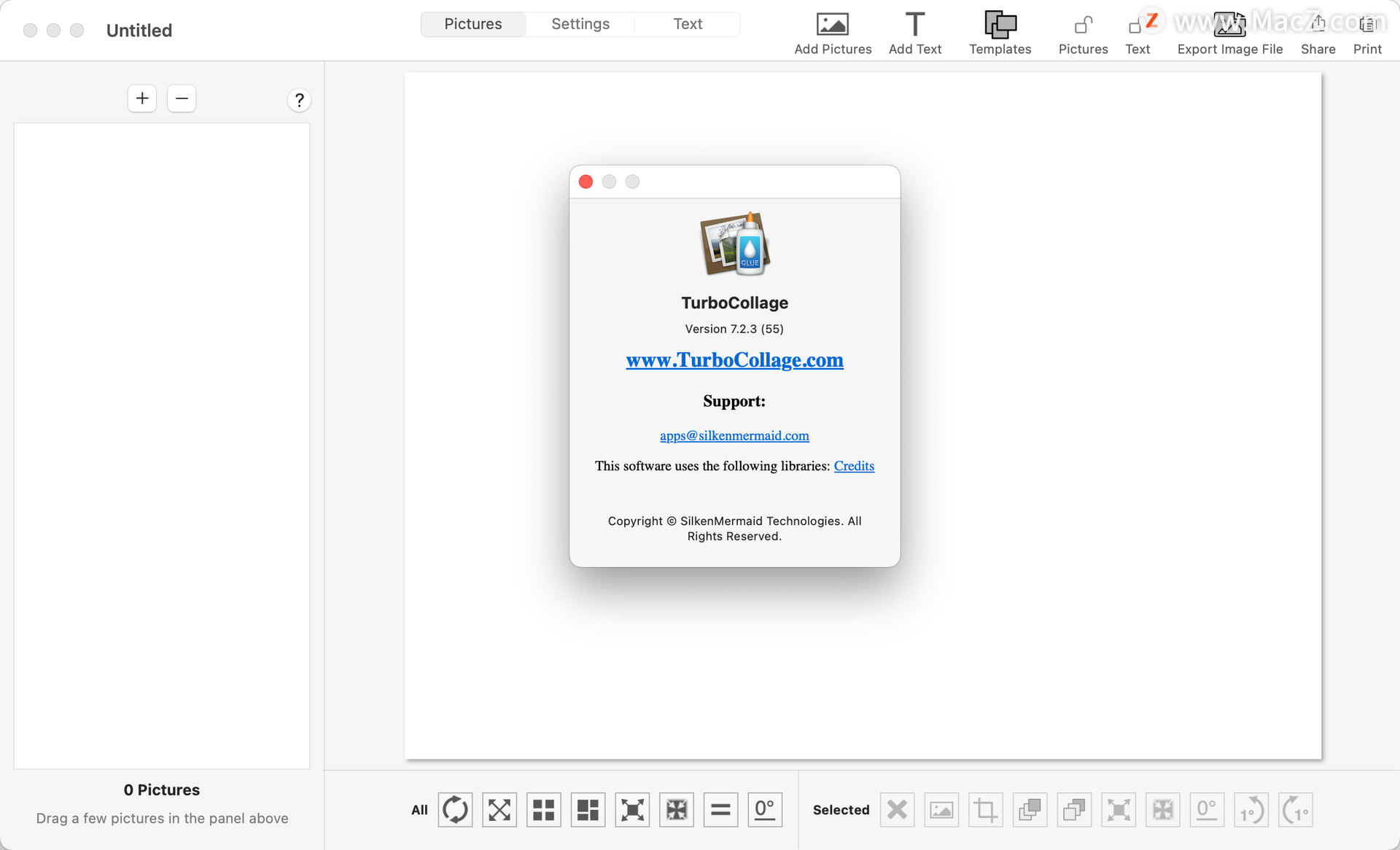Click the Add Text toolbar icon
Image resolution: width=1400 pixels, height=850 pixels.
(x=914, y=25)
